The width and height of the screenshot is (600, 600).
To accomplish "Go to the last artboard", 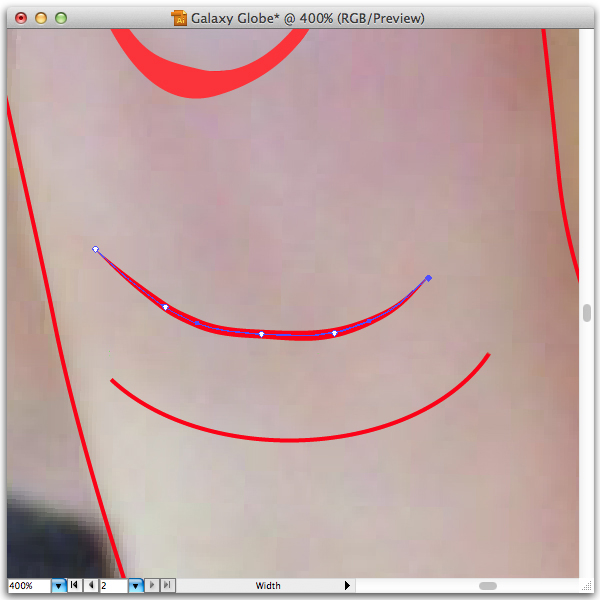I will tap(168, 585).
